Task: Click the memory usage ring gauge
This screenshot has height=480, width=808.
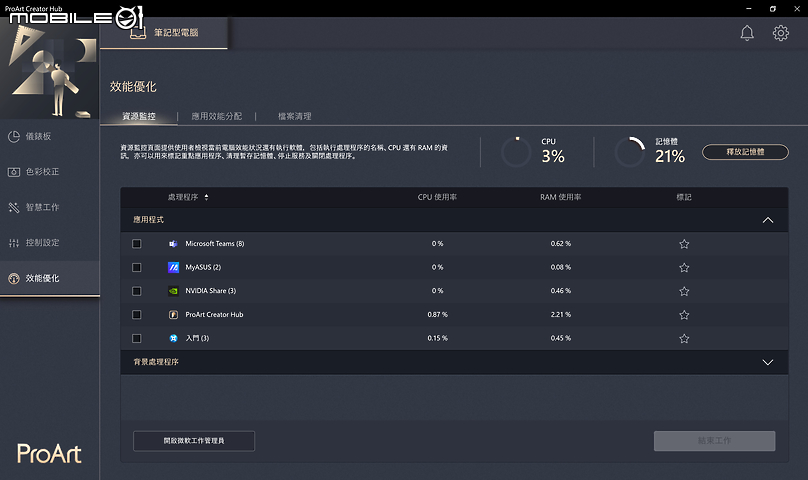Action: 630,152
